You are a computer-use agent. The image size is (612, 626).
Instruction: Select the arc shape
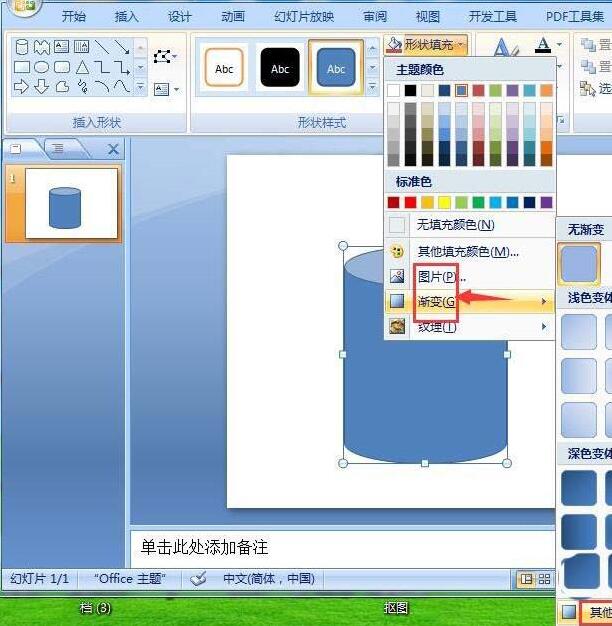coord(102,86)
